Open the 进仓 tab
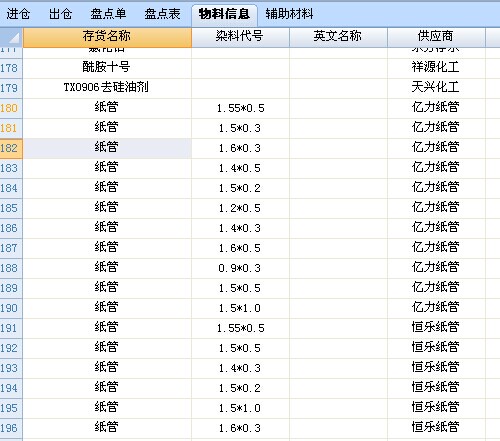The height and width of the screenshot is (441, 500). (x=18, y=14)
